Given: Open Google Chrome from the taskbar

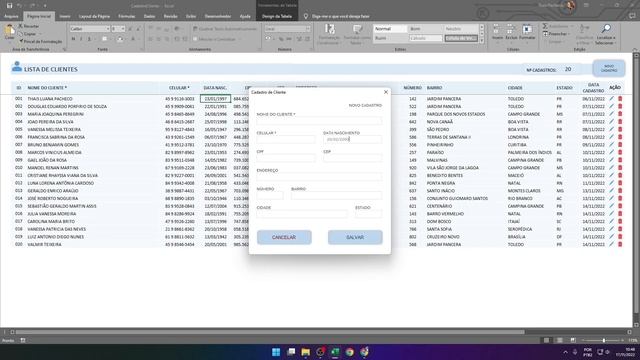Looking at the screenshot, I should pyautogui.click(x=350, y=352).
